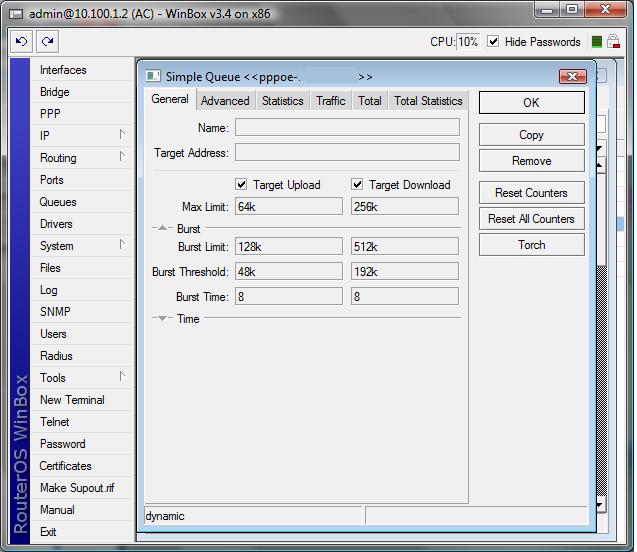Click the Remove button
637x552 pixels.
click(531, 161)
